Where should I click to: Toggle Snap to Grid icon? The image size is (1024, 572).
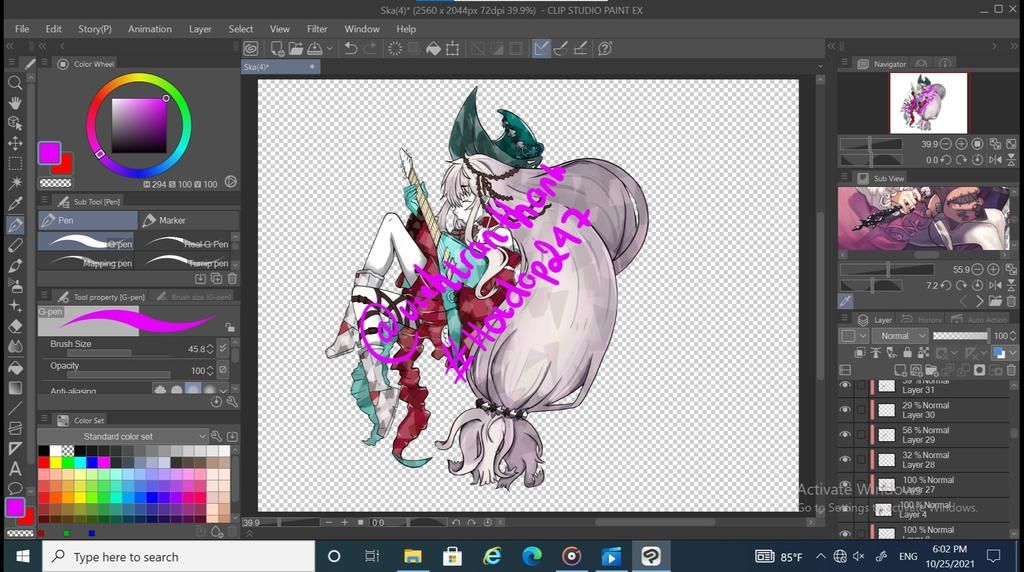click(580, 48)
